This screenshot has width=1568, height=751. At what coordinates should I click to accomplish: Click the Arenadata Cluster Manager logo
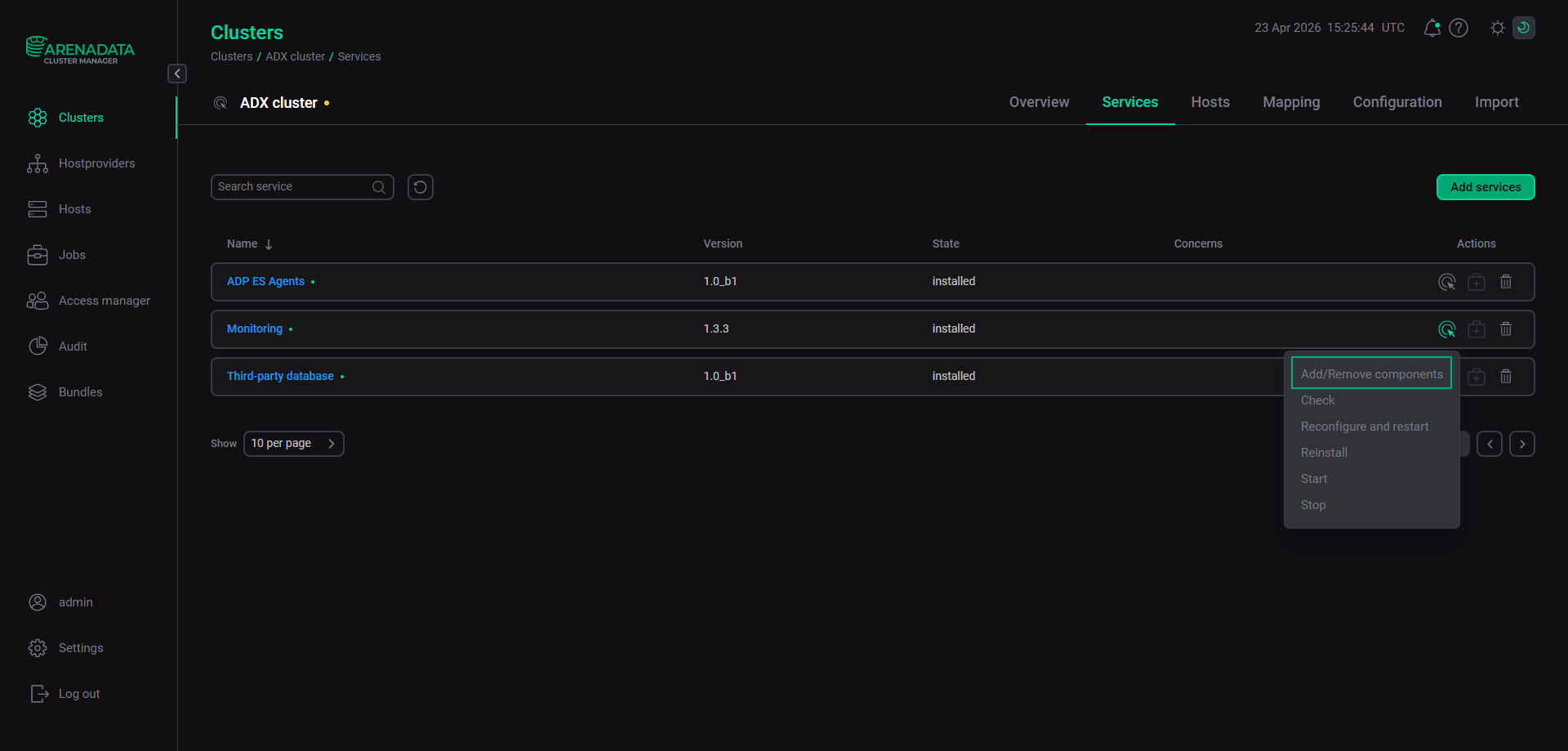tap(80, 50)
